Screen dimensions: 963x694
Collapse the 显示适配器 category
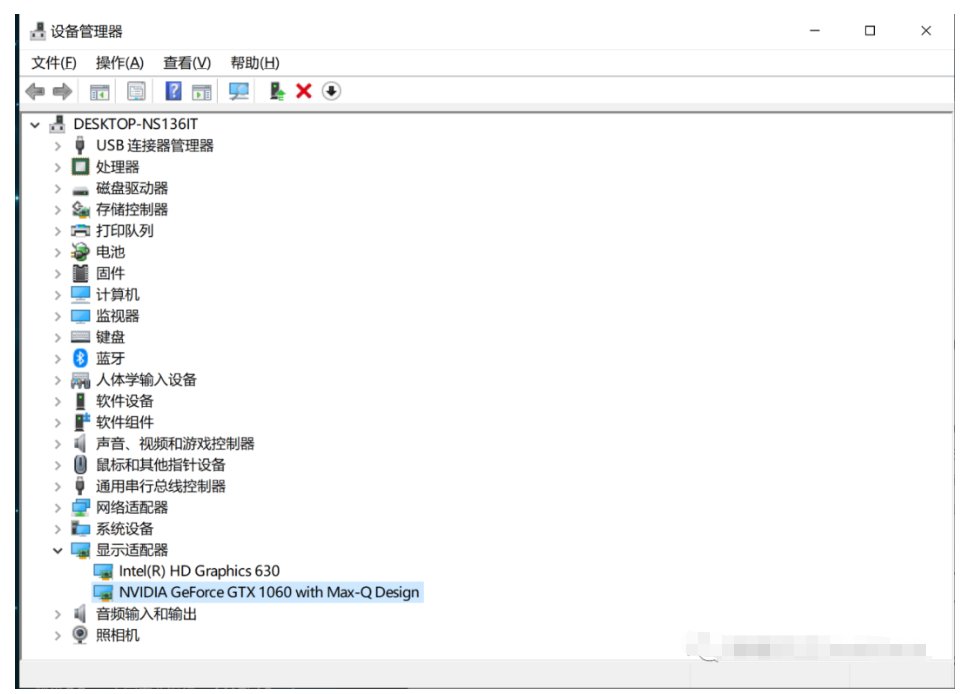pyautogui.click(x=58, y=550)
